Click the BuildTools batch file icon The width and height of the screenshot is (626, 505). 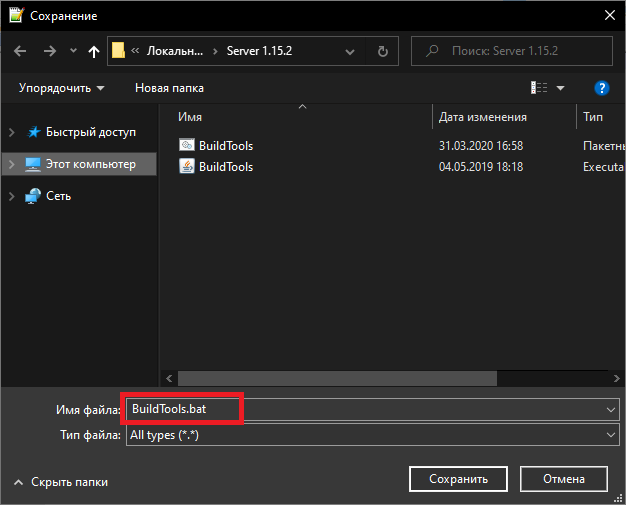point(186,145)
